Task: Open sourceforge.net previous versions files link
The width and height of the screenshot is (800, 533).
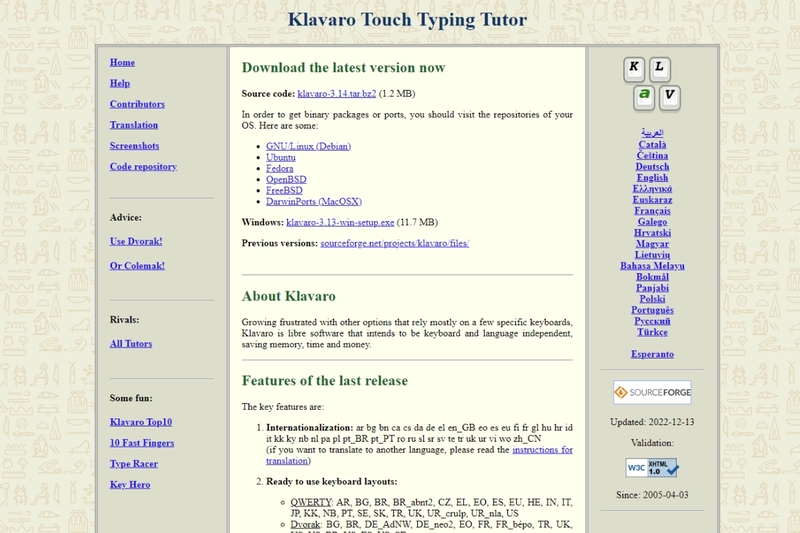Action: [395, 243]
